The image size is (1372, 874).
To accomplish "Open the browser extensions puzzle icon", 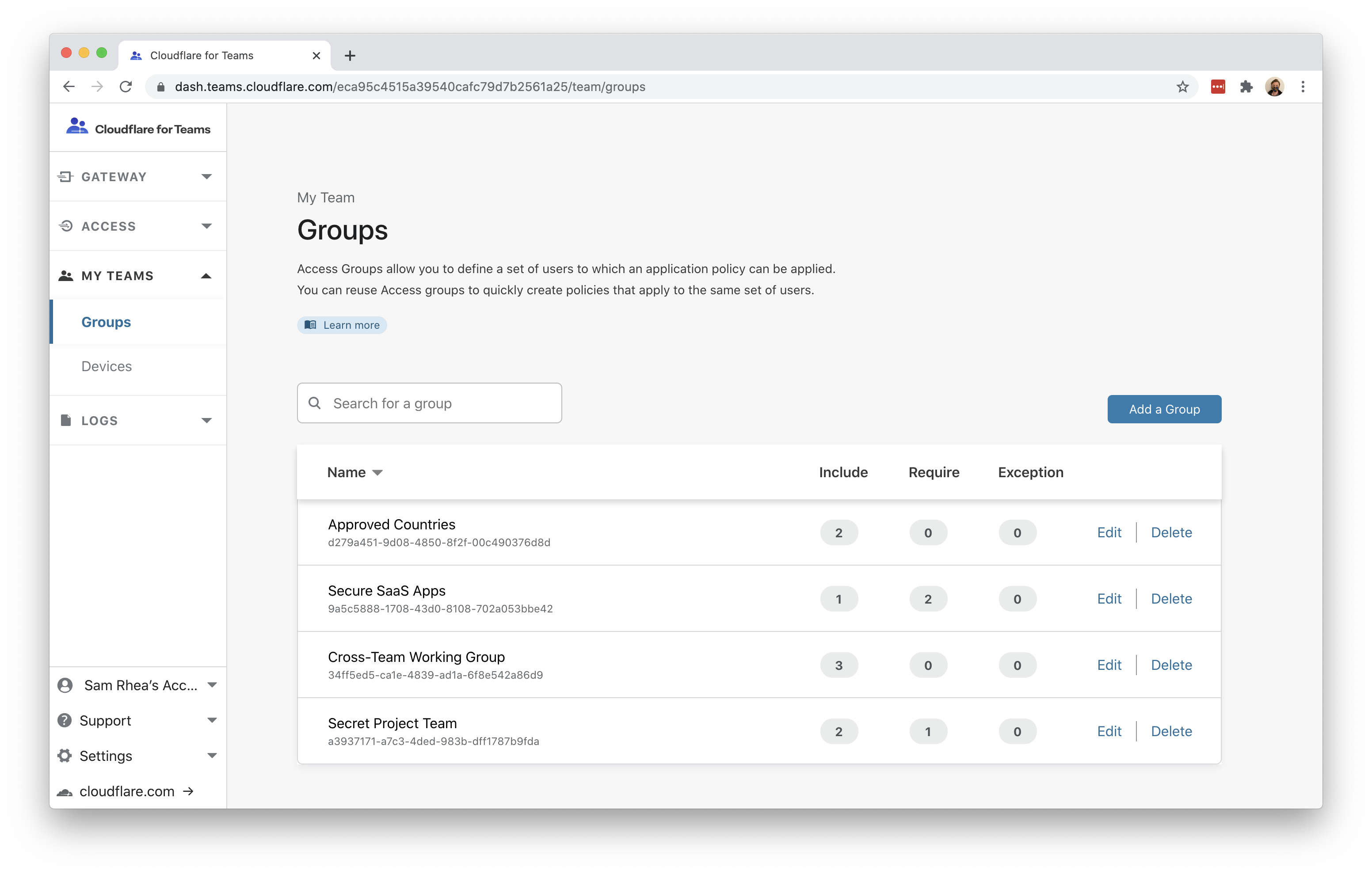I will pyautogui.click(x=1246, y=87).
